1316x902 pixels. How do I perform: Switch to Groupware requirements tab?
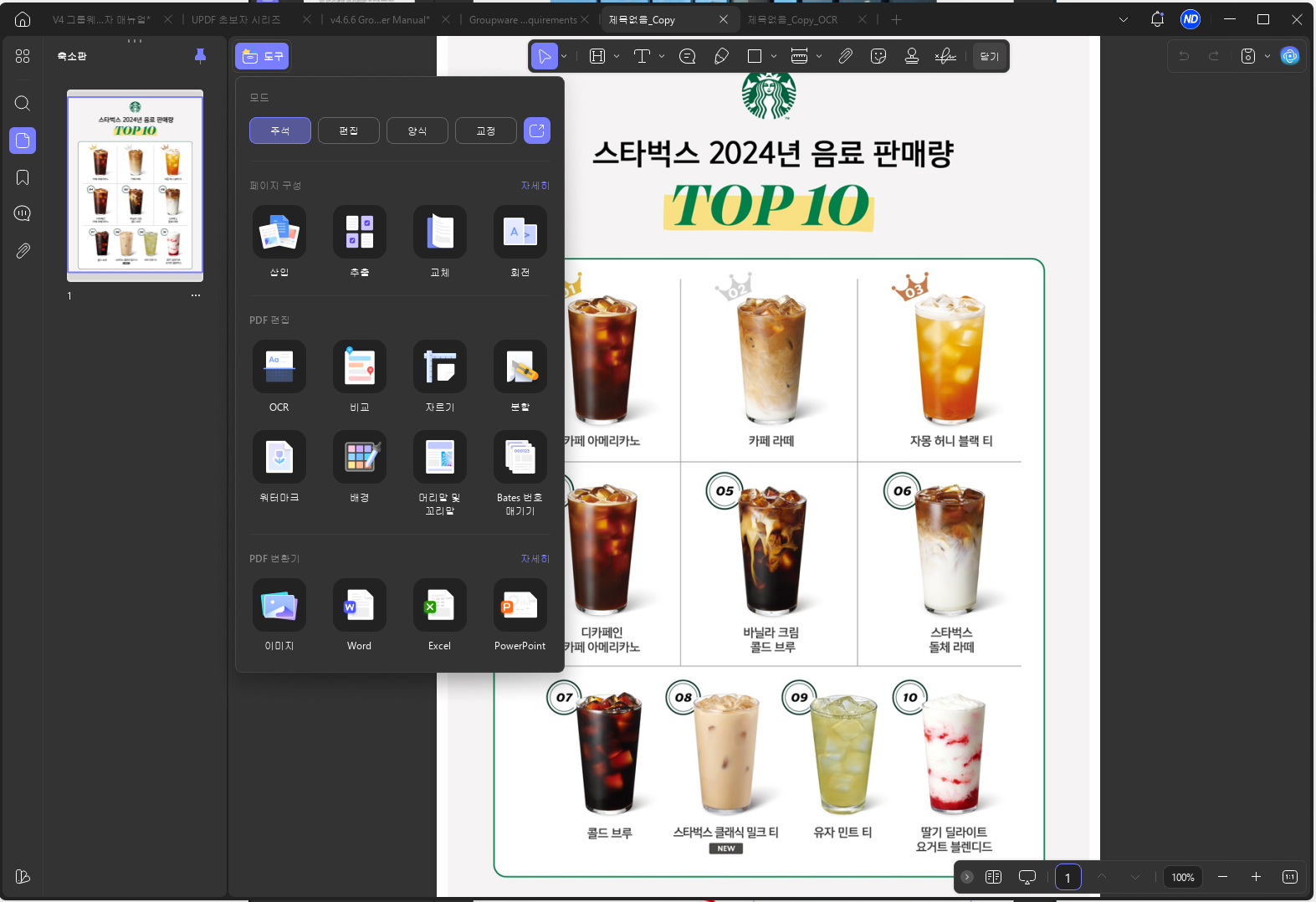tap(523, 19)
